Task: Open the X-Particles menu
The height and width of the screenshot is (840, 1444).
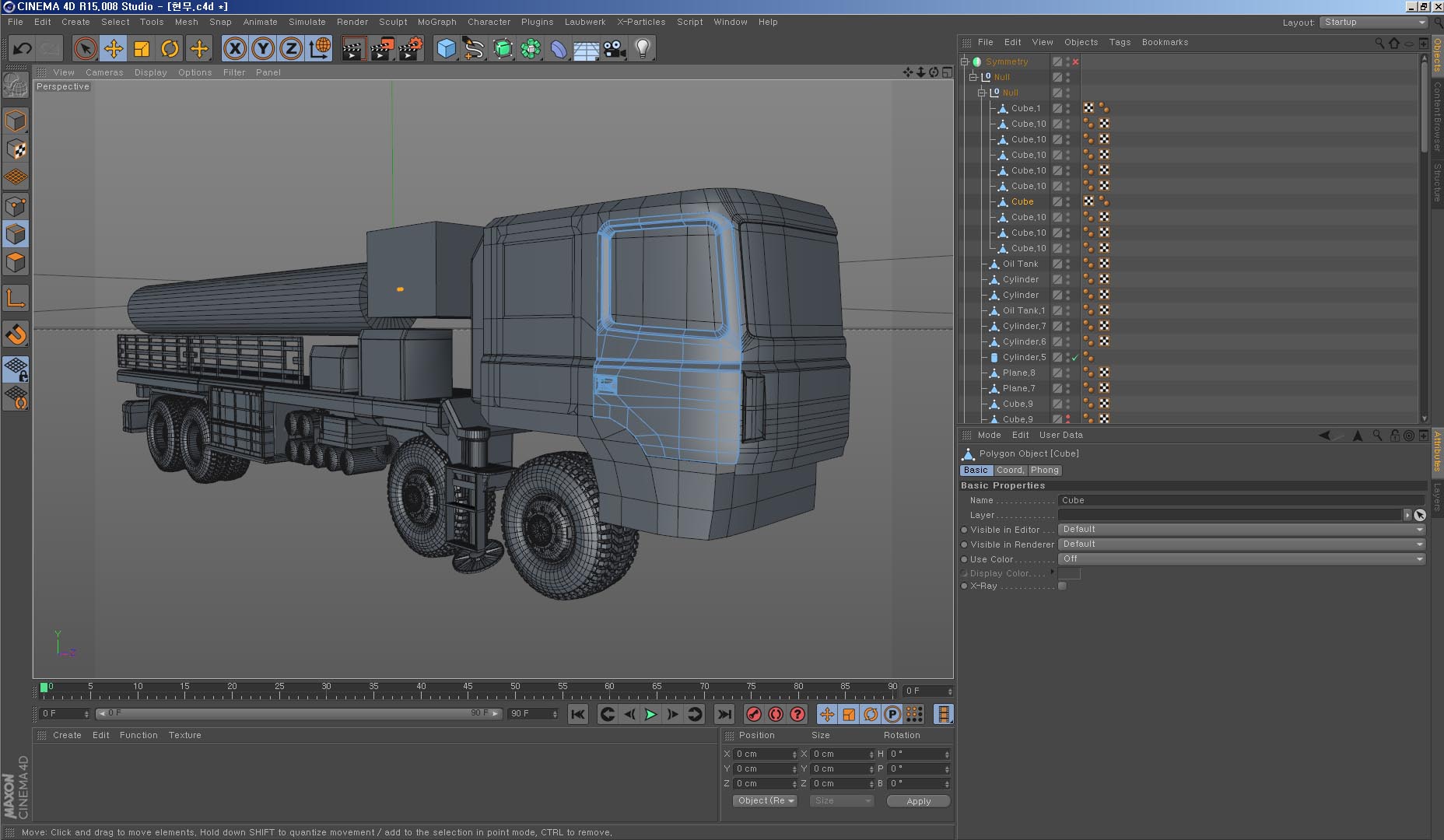Action: click(641, 22)
